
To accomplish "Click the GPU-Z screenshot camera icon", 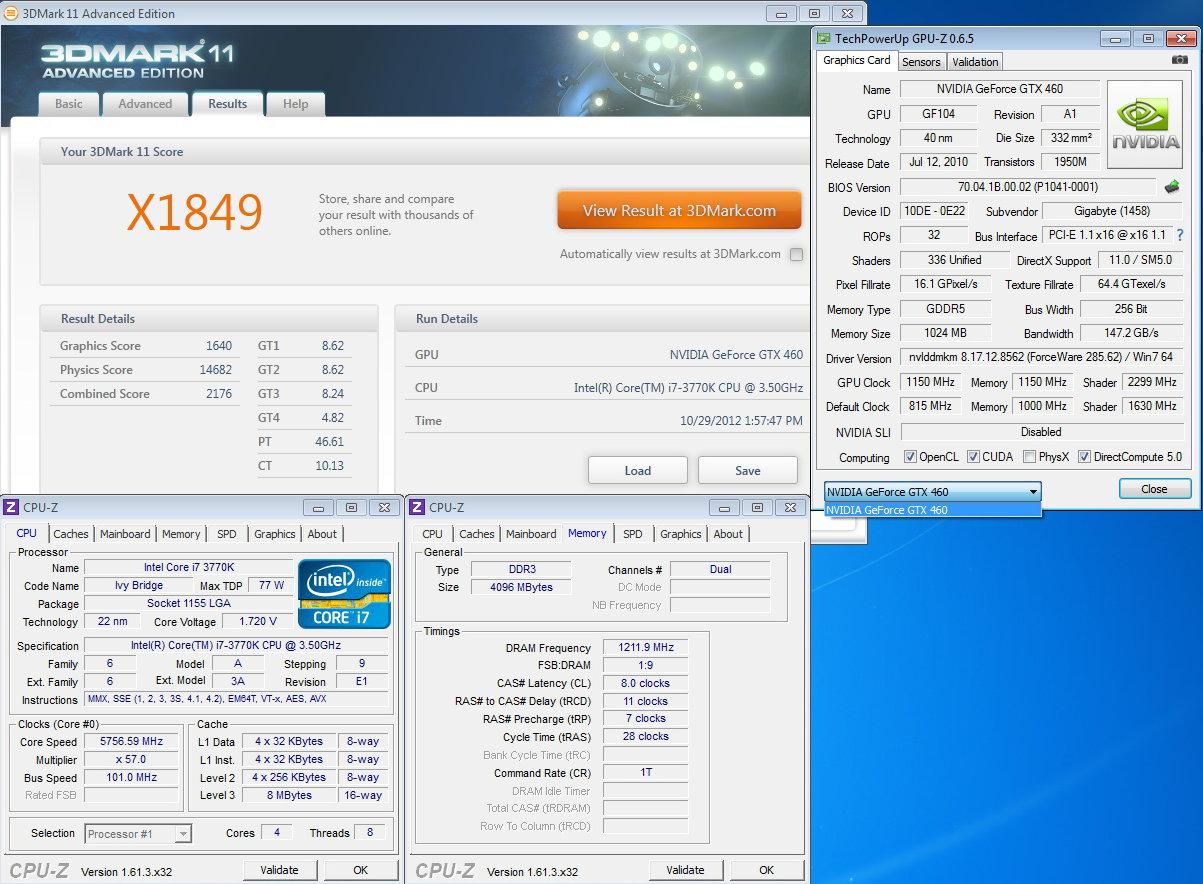I will pyautogui.click(x=1180, y=60).
